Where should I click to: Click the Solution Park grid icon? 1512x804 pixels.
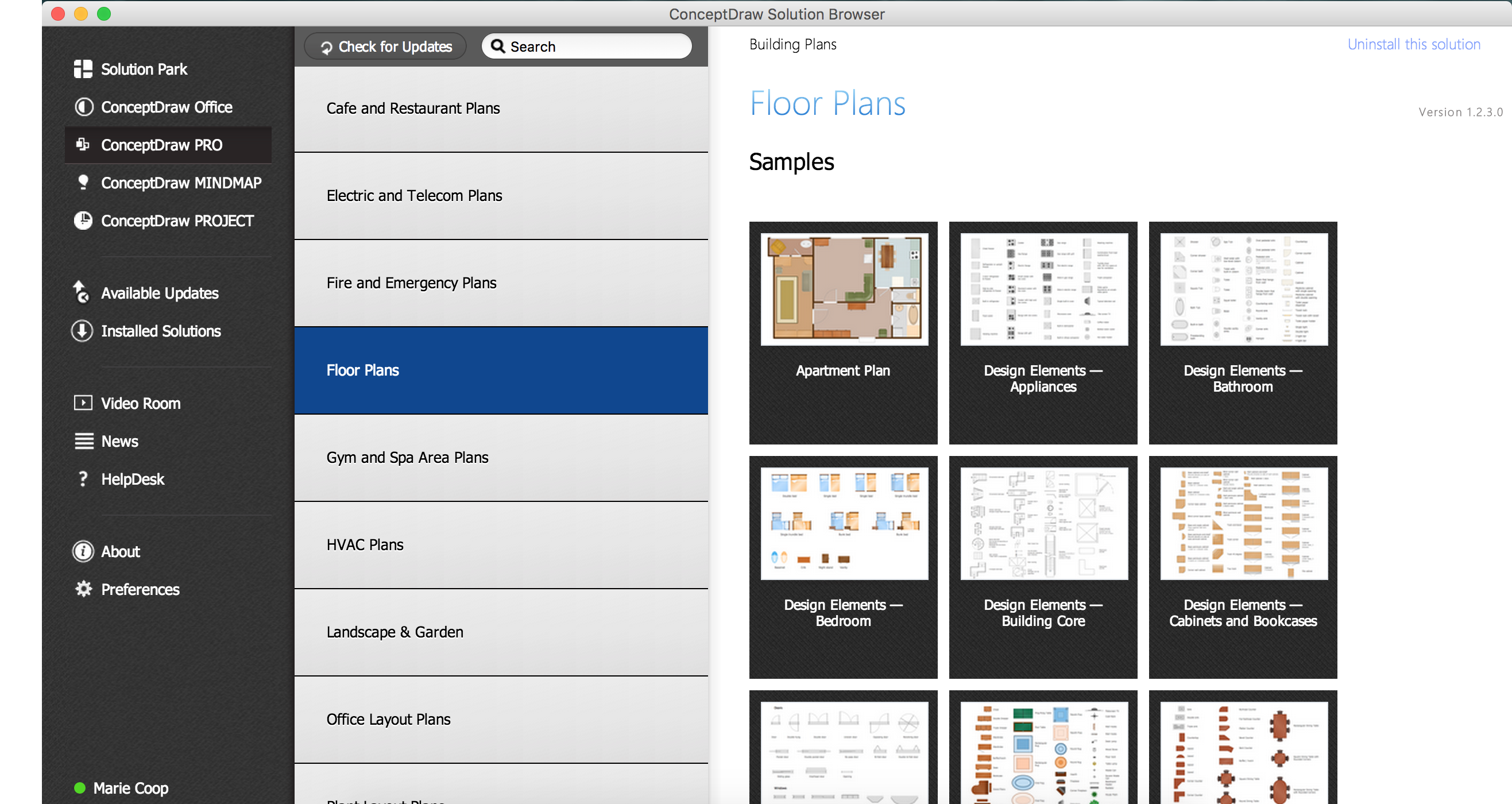[83, 69]
